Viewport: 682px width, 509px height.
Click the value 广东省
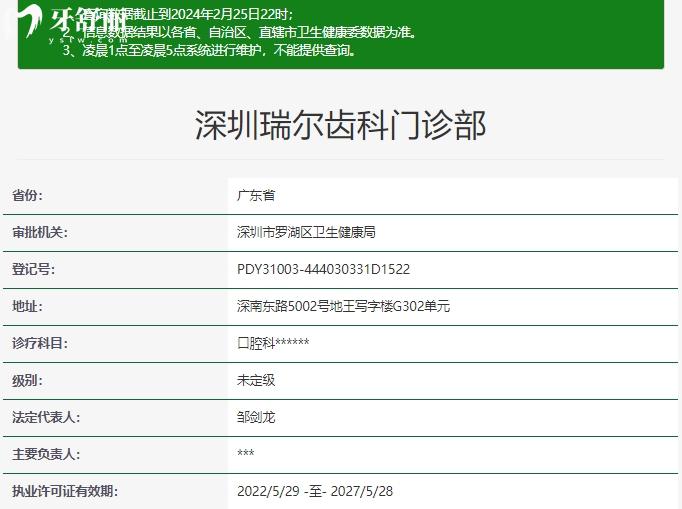(256, 195)
